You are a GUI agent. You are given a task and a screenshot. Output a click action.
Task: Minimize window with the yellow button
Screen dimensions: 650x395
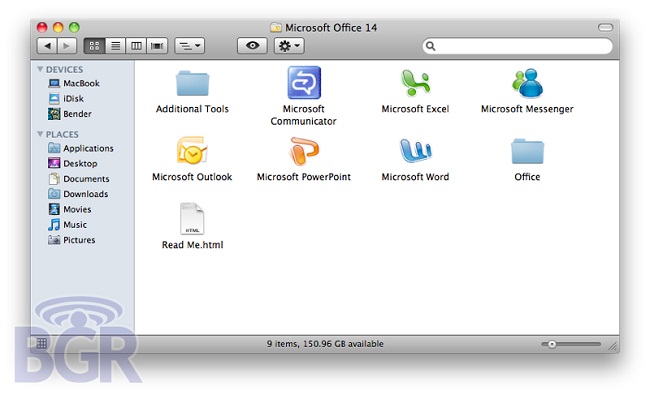coord(58,27)
